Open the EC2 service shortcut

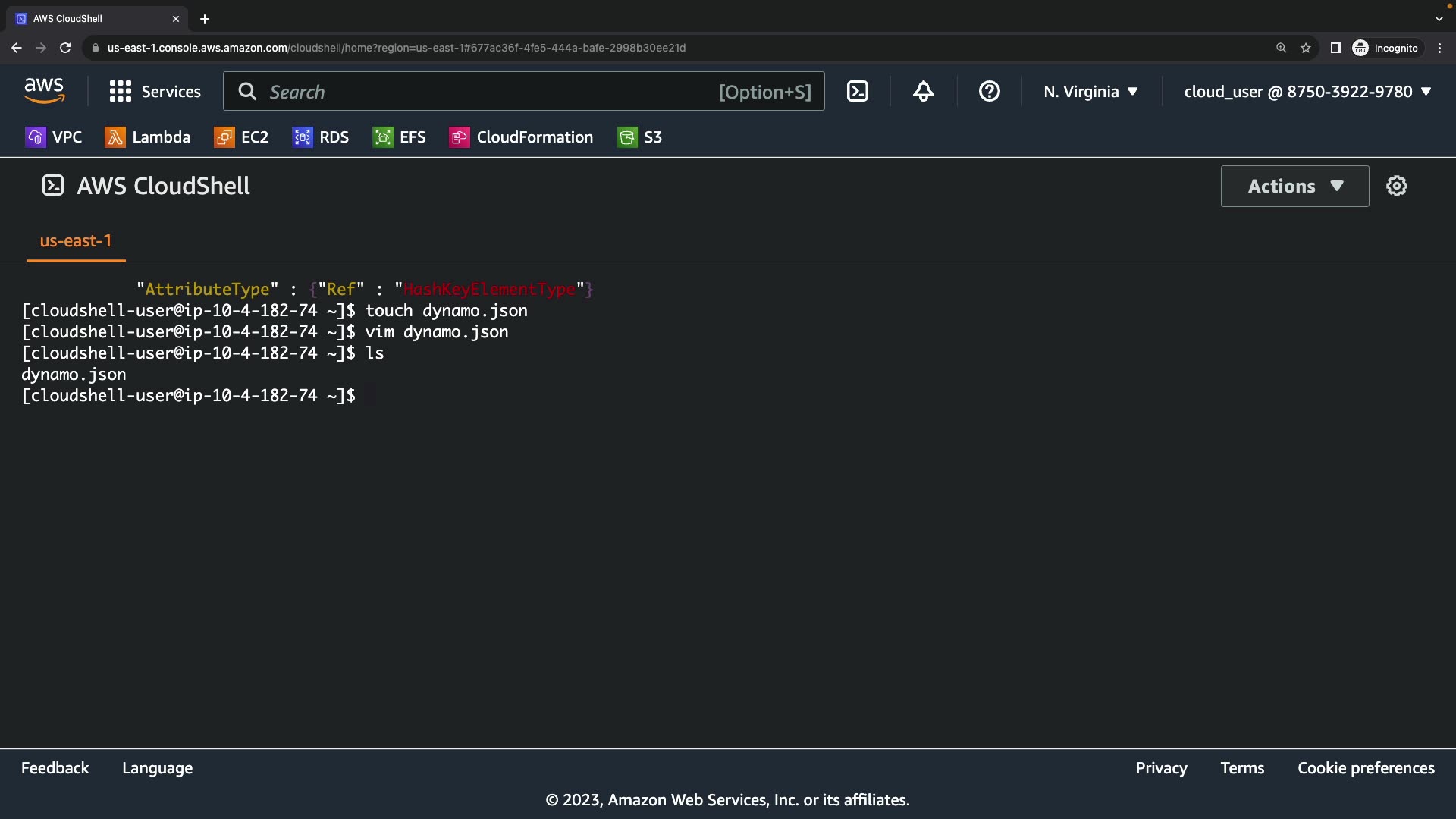click(242, 137)
